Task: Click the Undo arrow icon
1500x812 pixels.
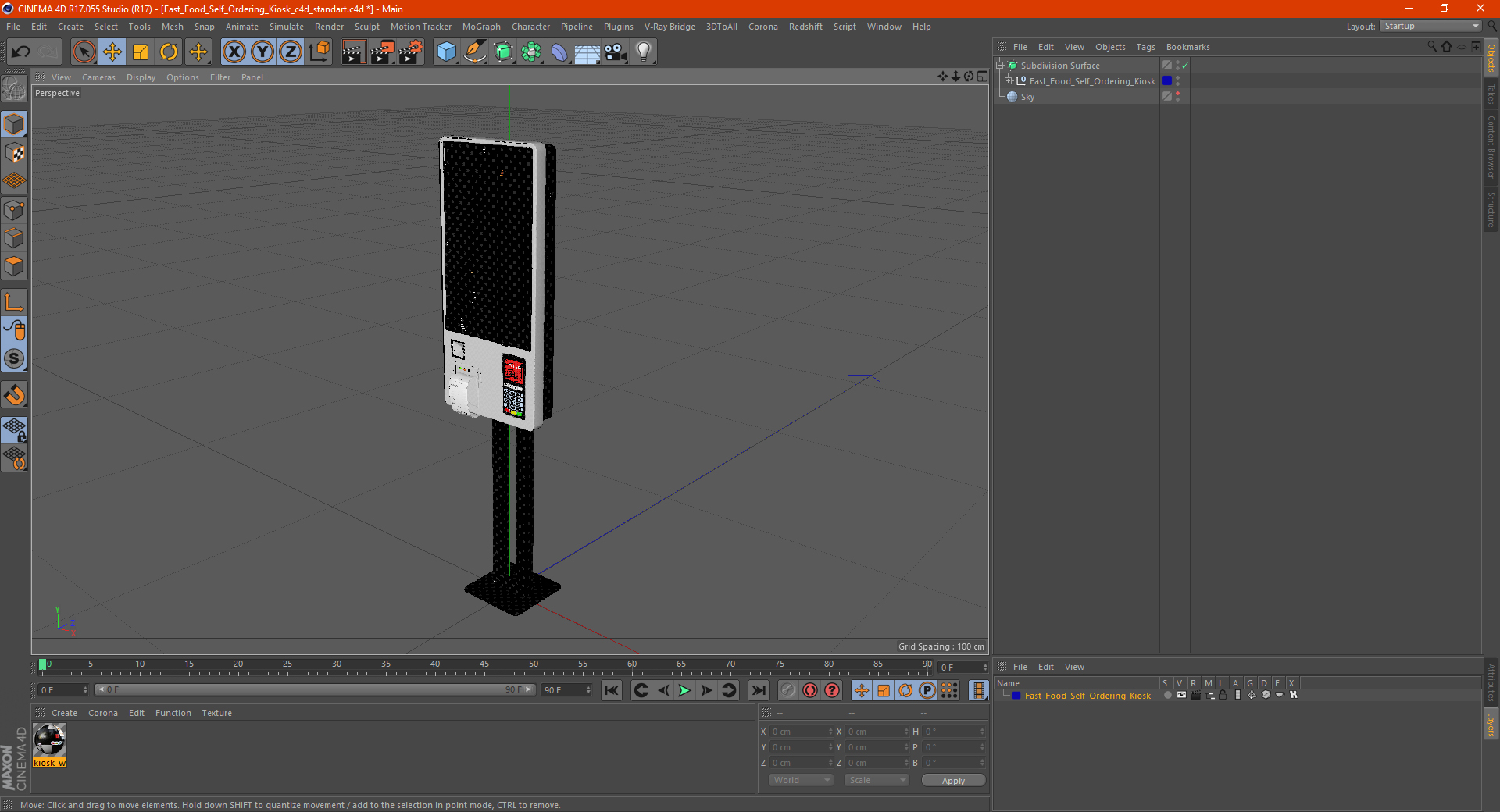Action: (21, 52)
